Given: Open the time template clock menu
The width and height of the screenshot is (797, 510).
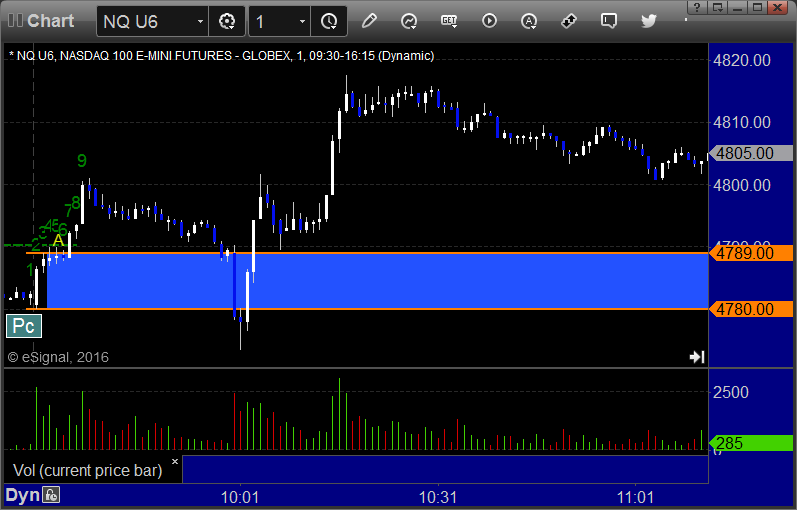Looking at the screenshot, I should 329,21.
